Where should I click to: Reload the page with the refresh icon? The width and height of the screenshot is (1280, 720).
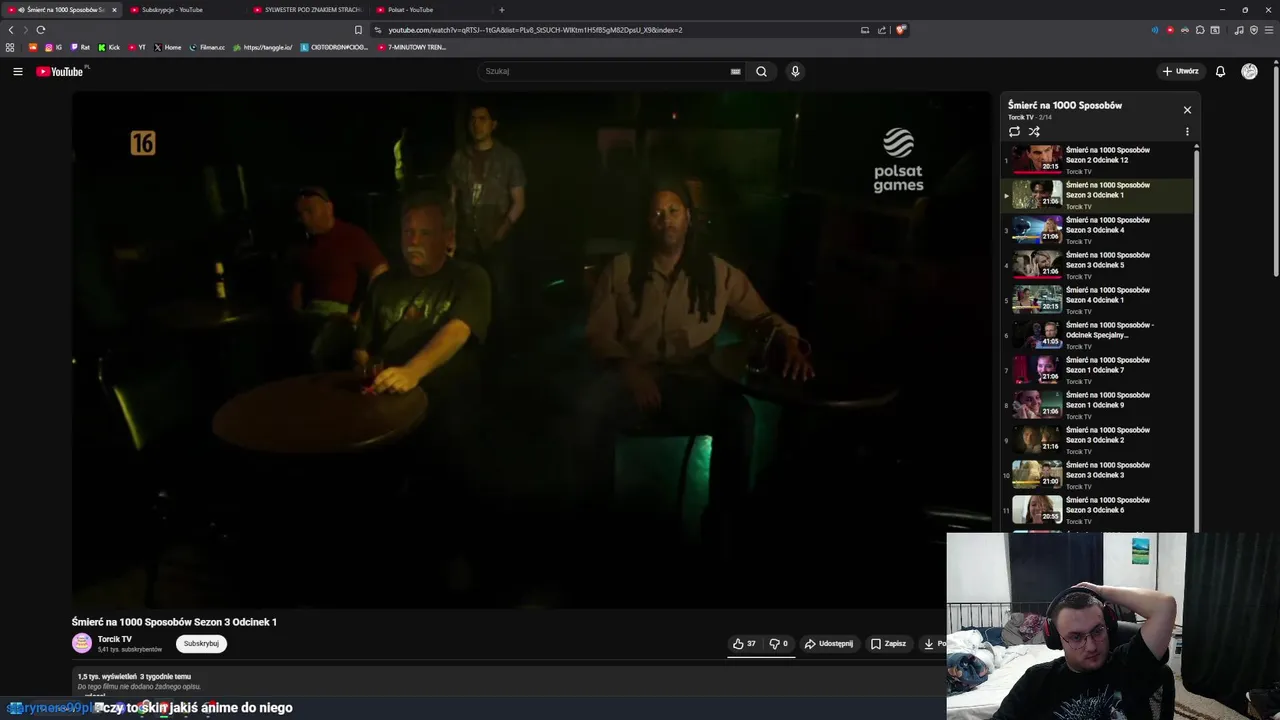click(x=41, y=30)
